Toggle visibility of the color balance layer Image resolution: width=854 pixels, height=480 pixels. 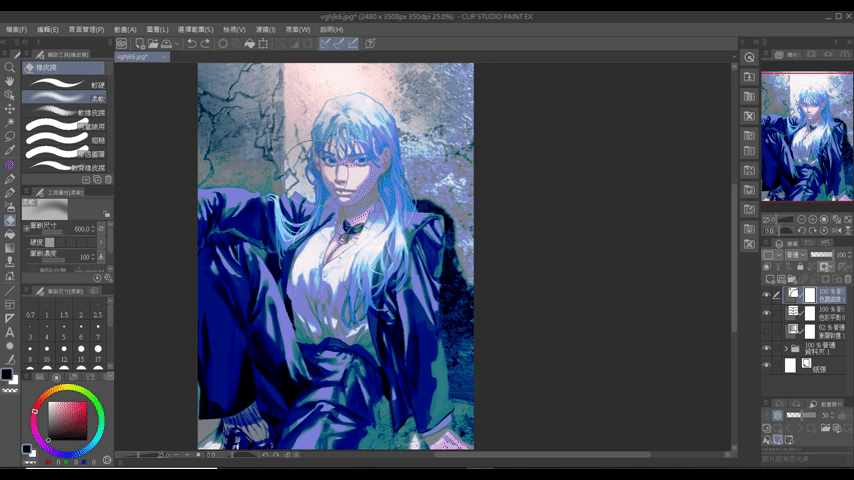coord(766,313)
